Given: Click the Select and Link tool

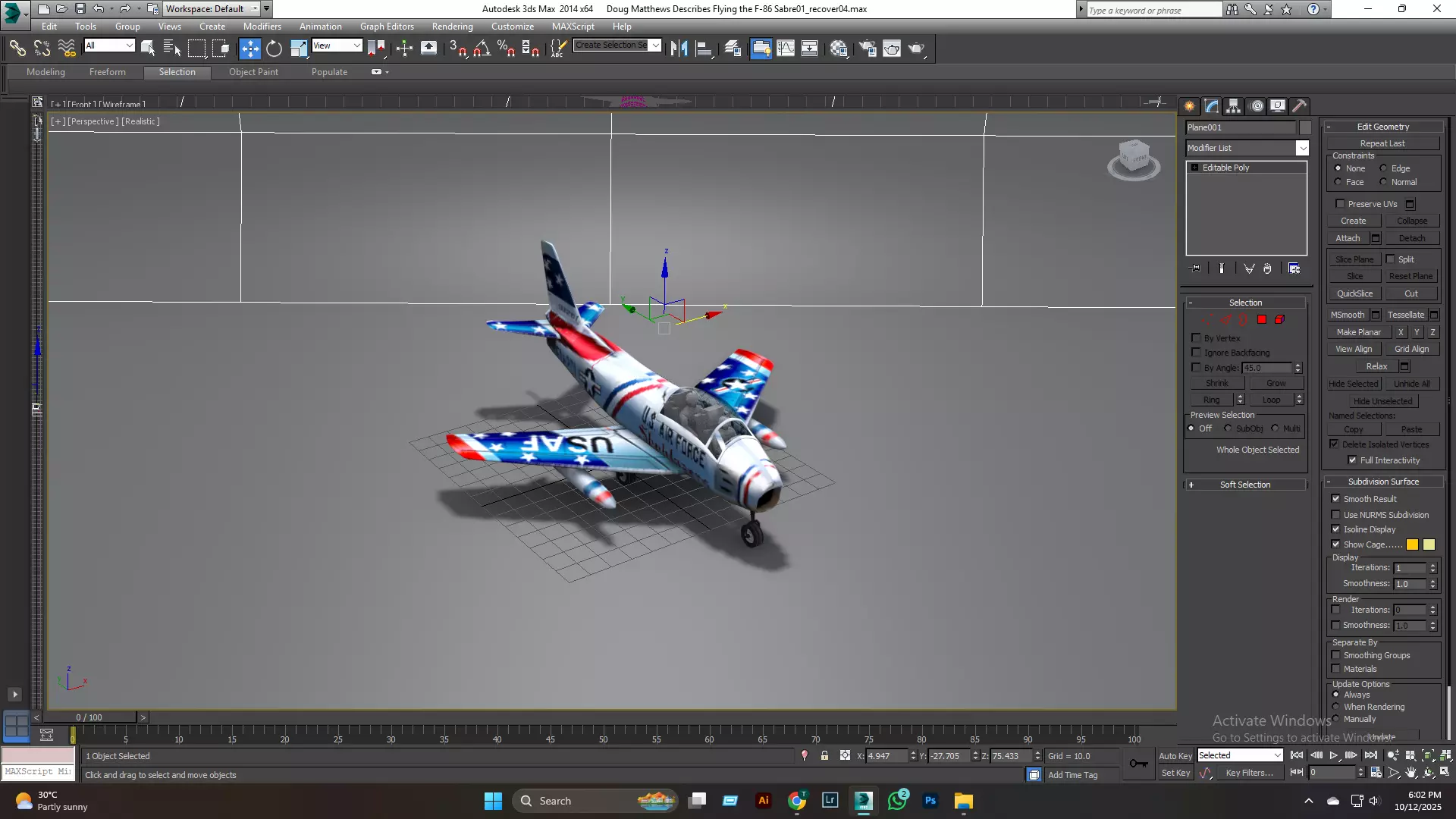Looking at the screenshot, I should 17,49.
